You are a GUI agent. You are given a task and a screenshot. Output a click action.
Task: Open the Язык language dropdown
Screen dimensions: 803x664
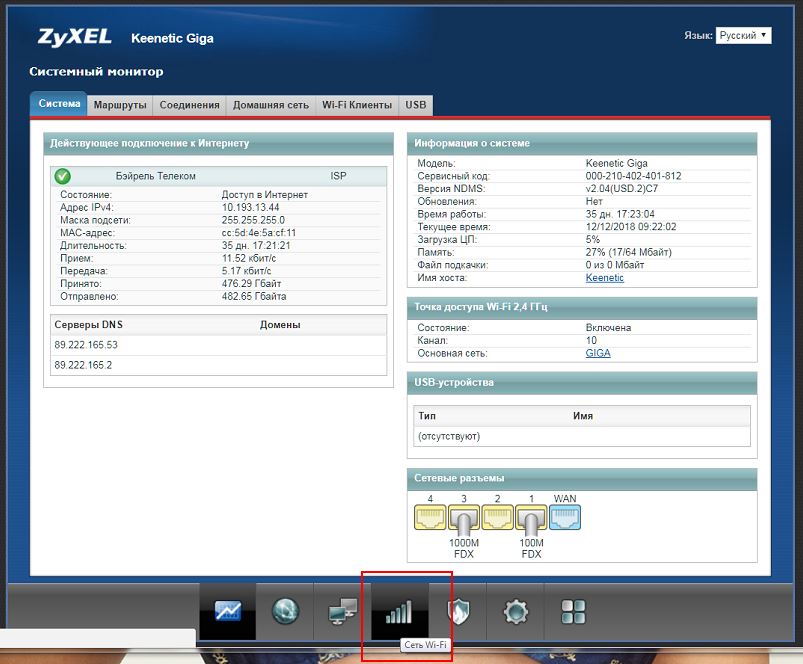(743, 35)
